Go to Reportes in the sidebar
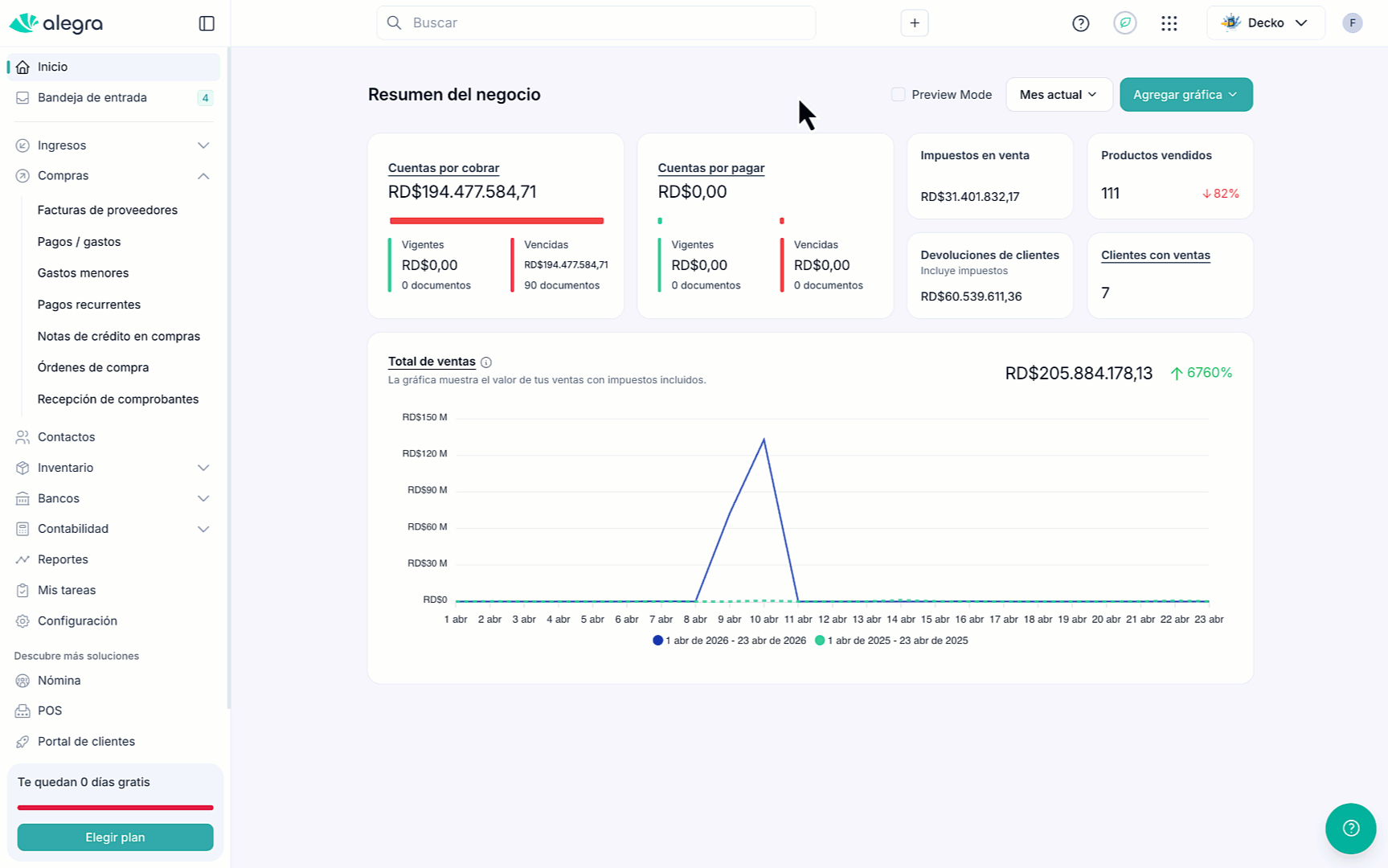The width and height of the screenshot is (1388, 868). coord(63,559)
